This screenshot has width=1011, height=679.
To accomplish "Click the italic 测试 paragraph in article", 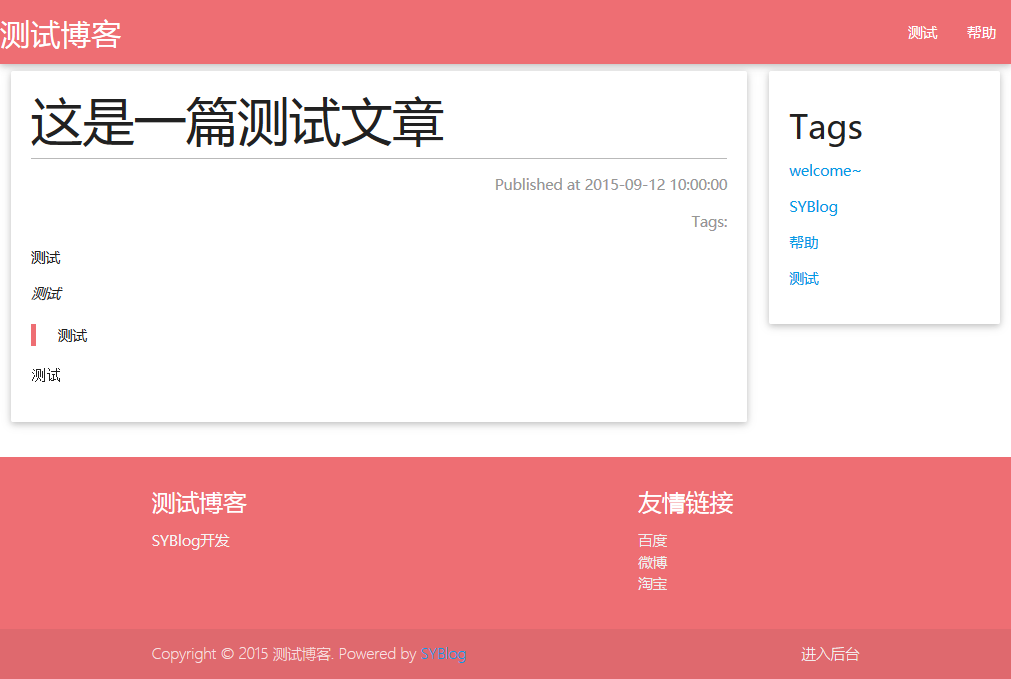I will click(x=46, y=294).
